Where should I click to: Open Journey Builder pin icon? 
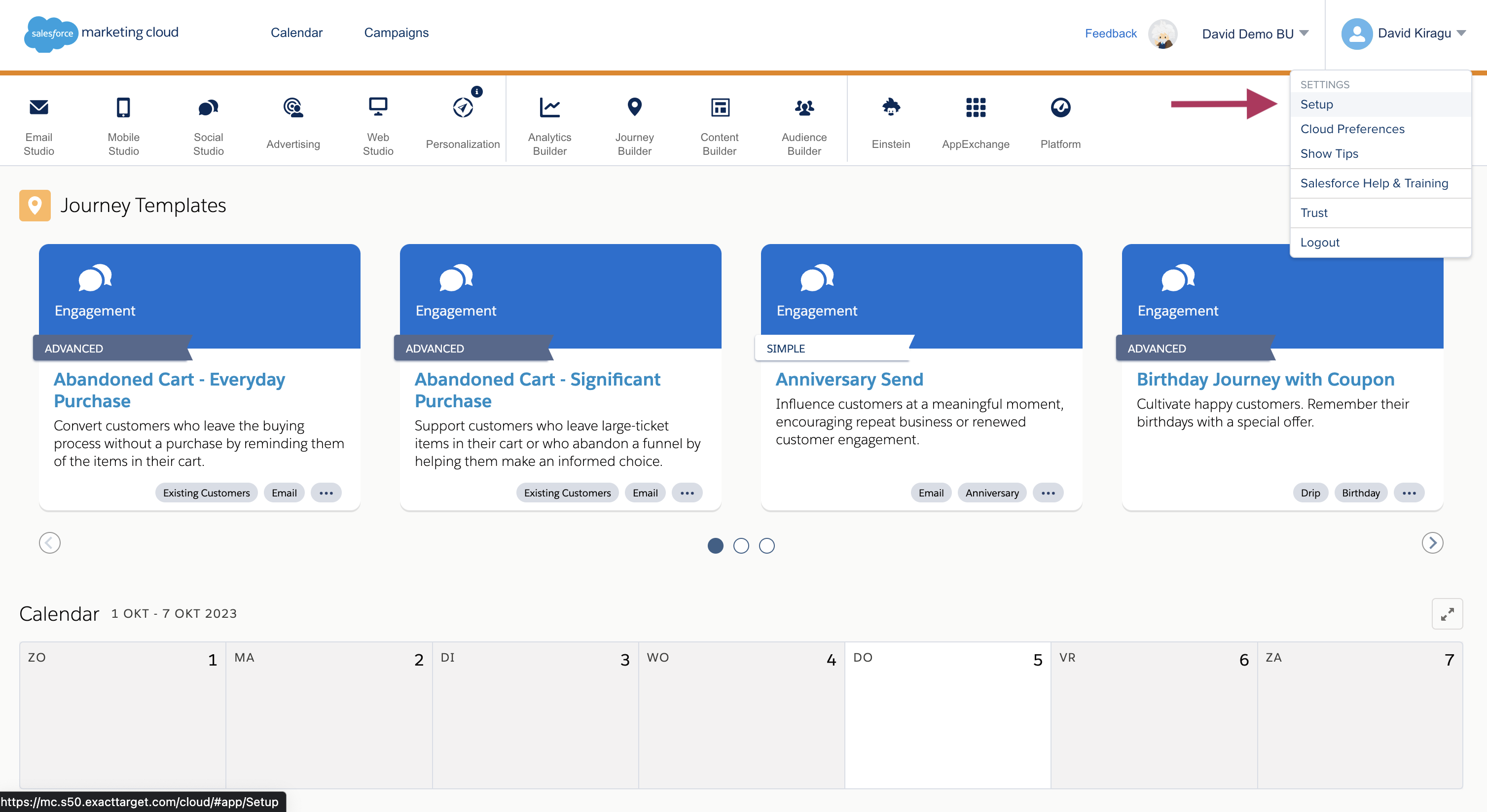(634, 107)
